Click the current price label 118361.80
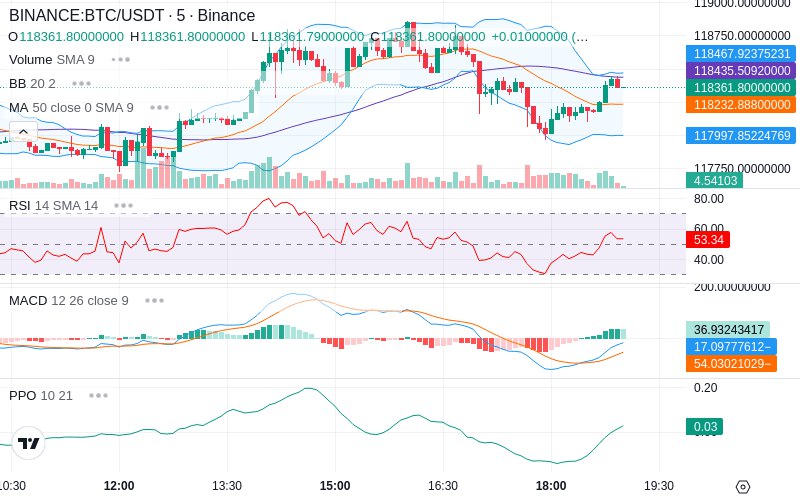Screen dimensions: 800x500 (741, 88)
